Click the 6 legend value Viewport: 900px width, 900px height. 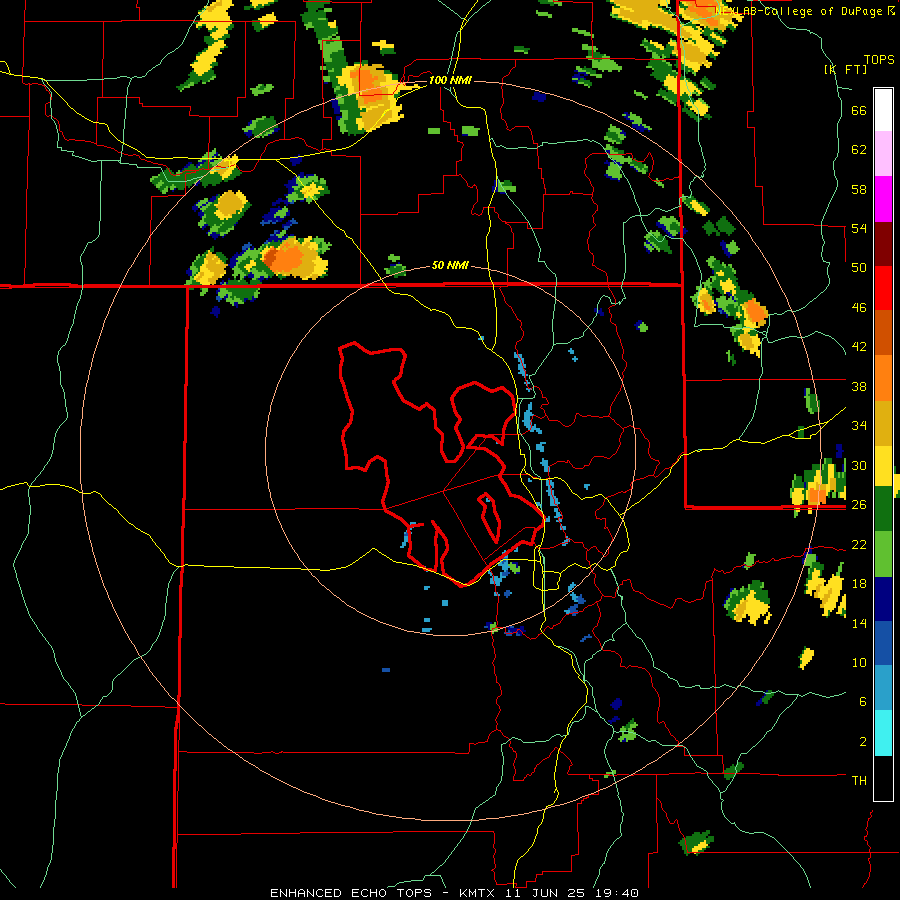pos(863,701)
